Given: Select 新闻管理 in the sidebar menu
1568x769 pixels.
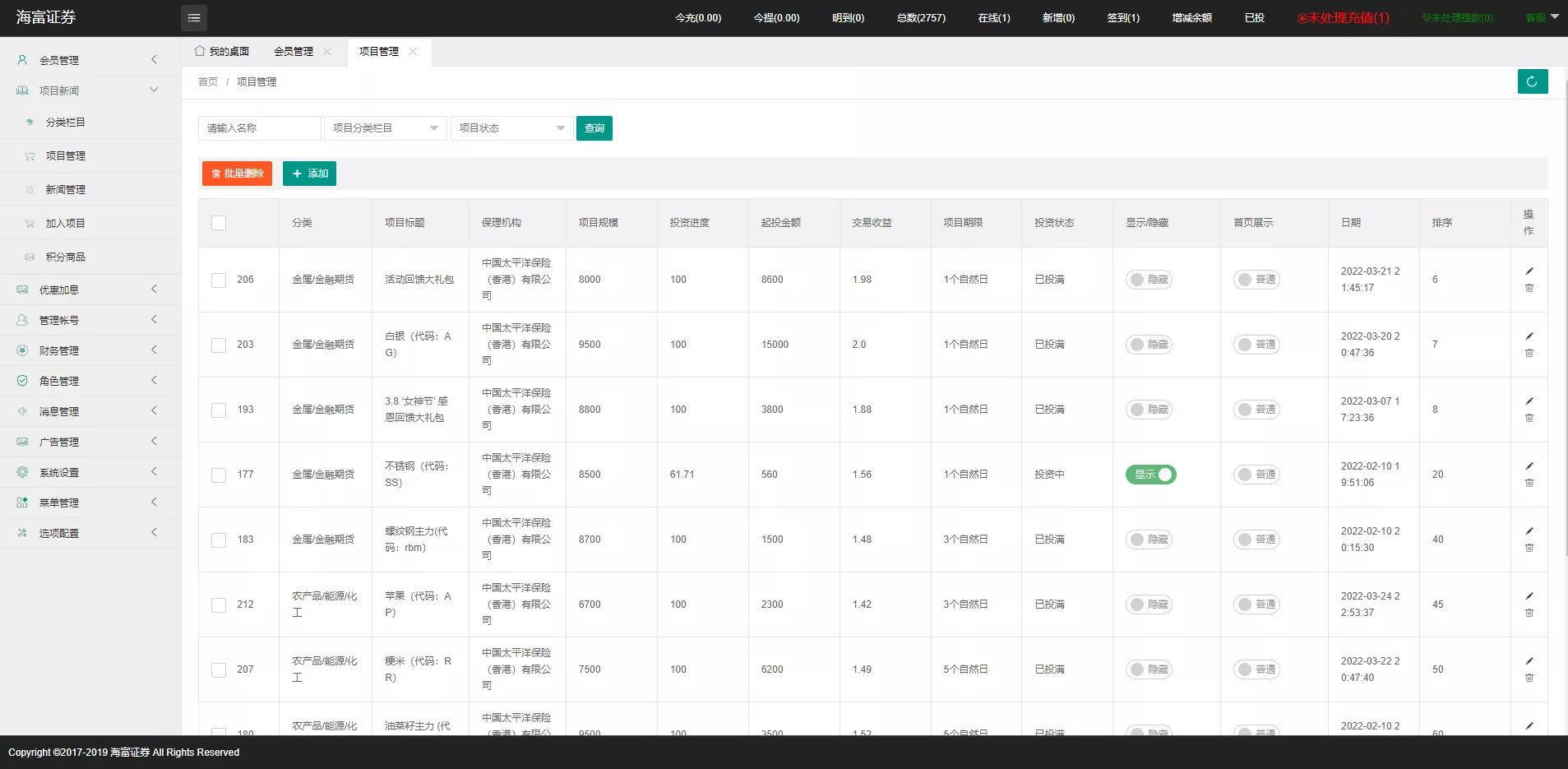Looking at the screenshot, I should tap(66, 189).
